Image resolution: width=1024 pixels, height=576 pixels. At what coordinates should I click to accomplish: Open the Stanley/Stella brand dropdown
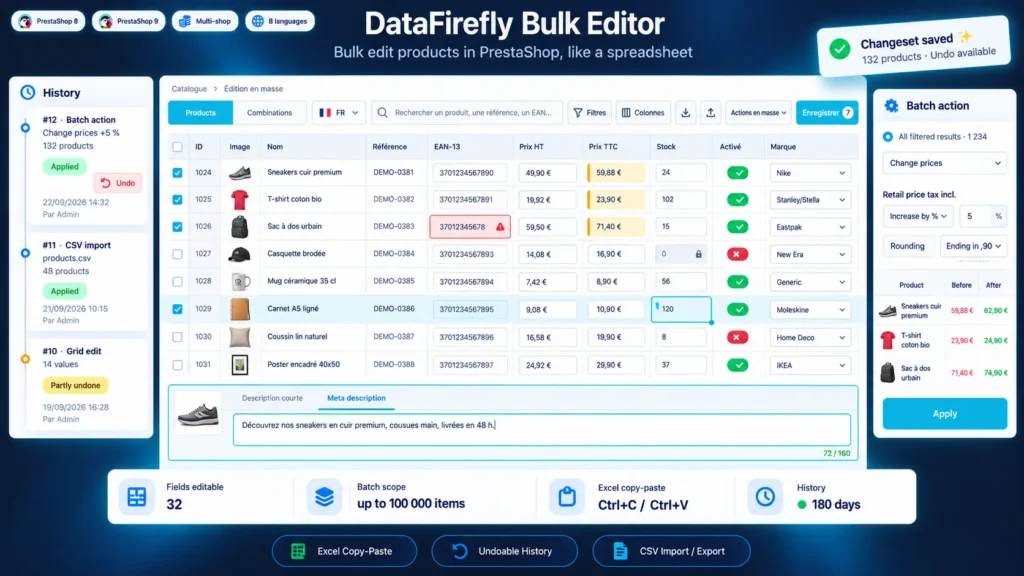point(810,200)
